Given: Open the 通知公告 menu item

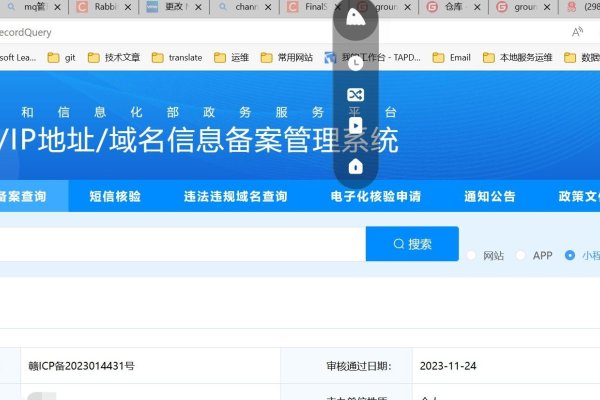Looking at the screenshot, I should coord(490,196).
